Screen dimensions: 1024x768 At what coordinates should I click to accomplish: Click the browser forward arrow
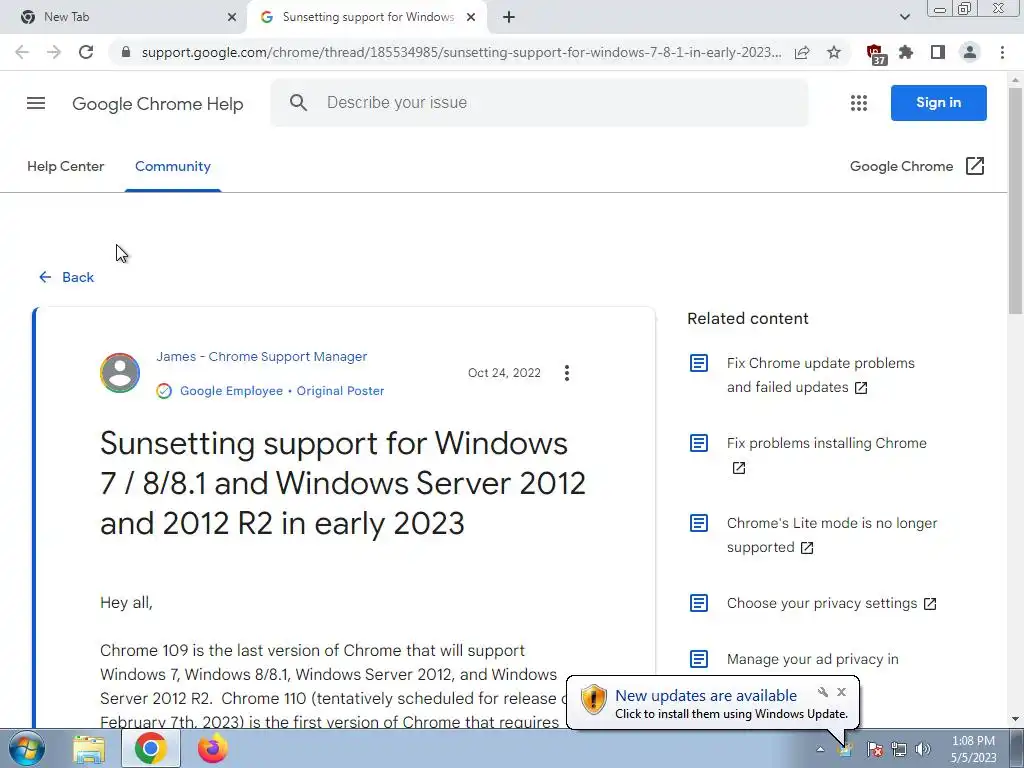(54, 52)
